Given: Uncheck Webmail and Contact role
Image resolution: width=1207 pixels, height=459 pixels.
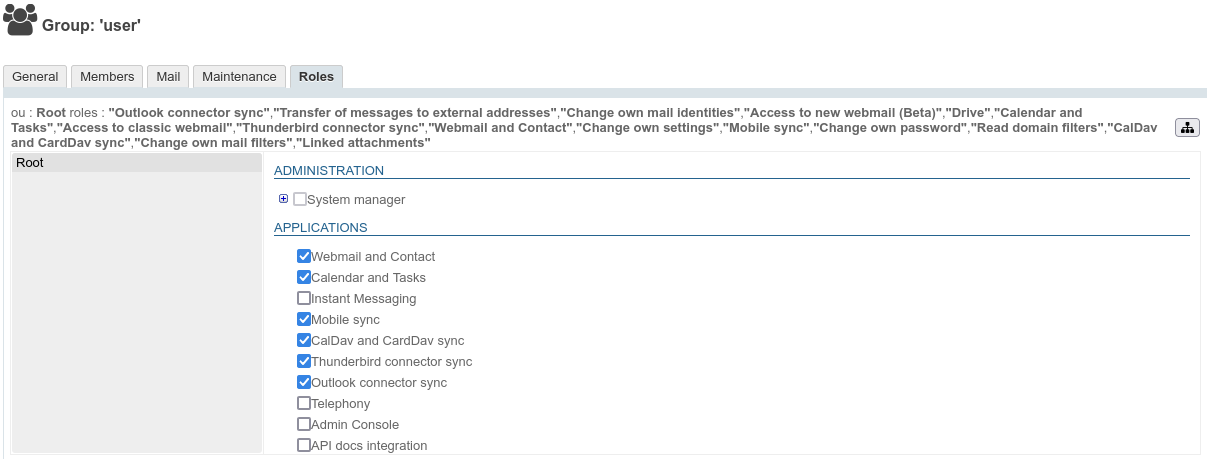Looking at the screenshot, I should [x=304, y=256].
